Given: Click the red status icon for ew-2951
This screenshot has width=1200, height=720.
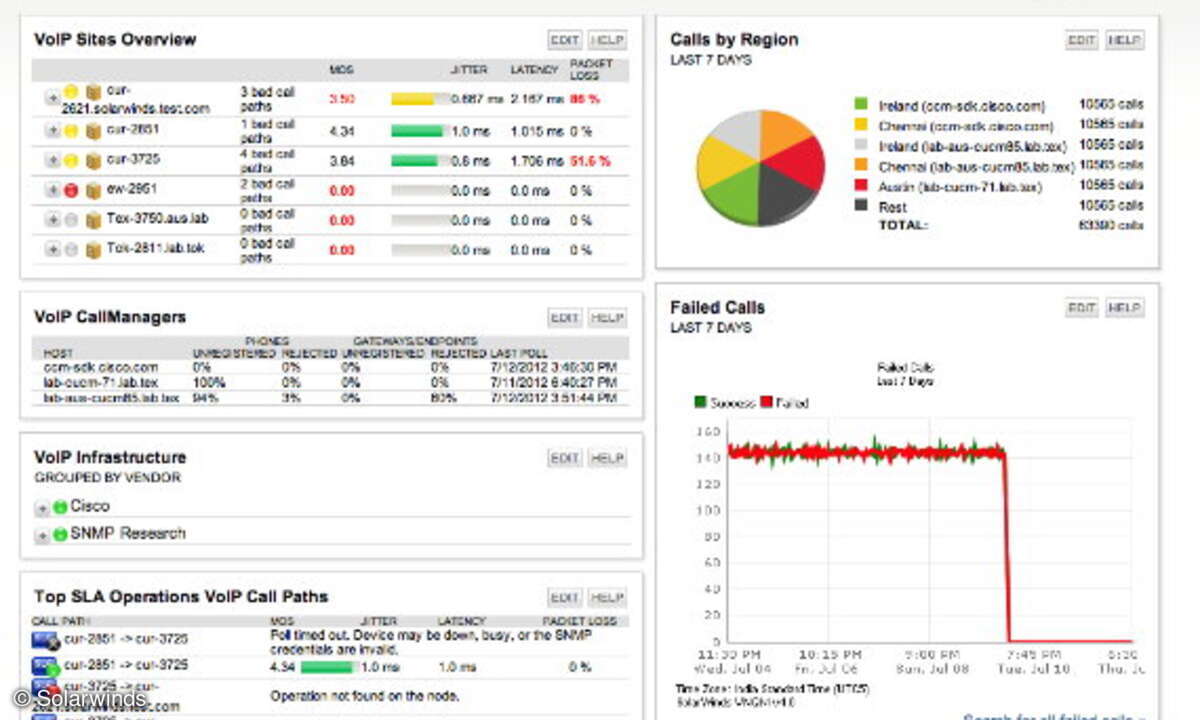Looking at the screenshot, I should click(71, 190).
